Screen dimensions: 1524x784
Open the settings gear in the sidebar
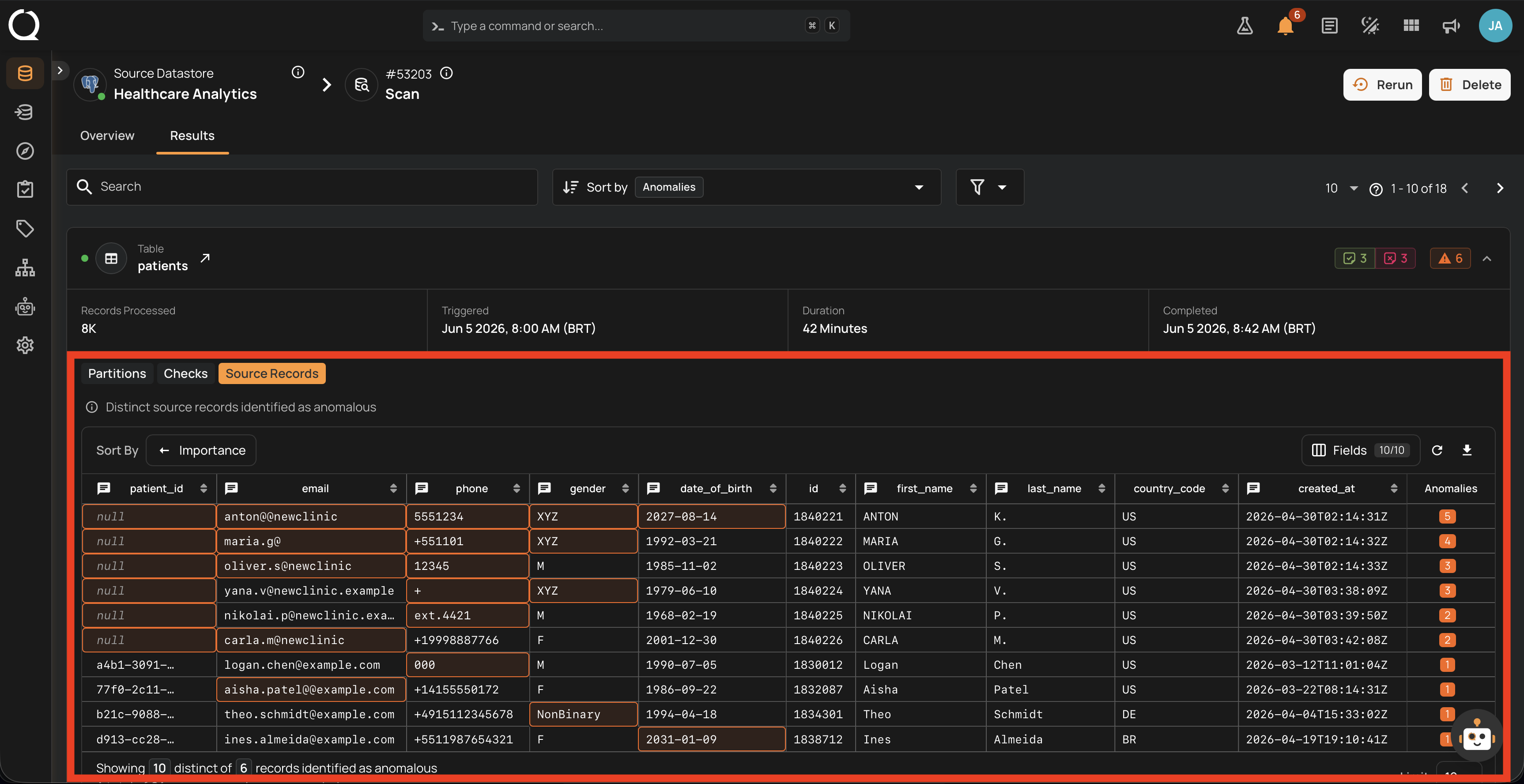click(x=25, y=345)
